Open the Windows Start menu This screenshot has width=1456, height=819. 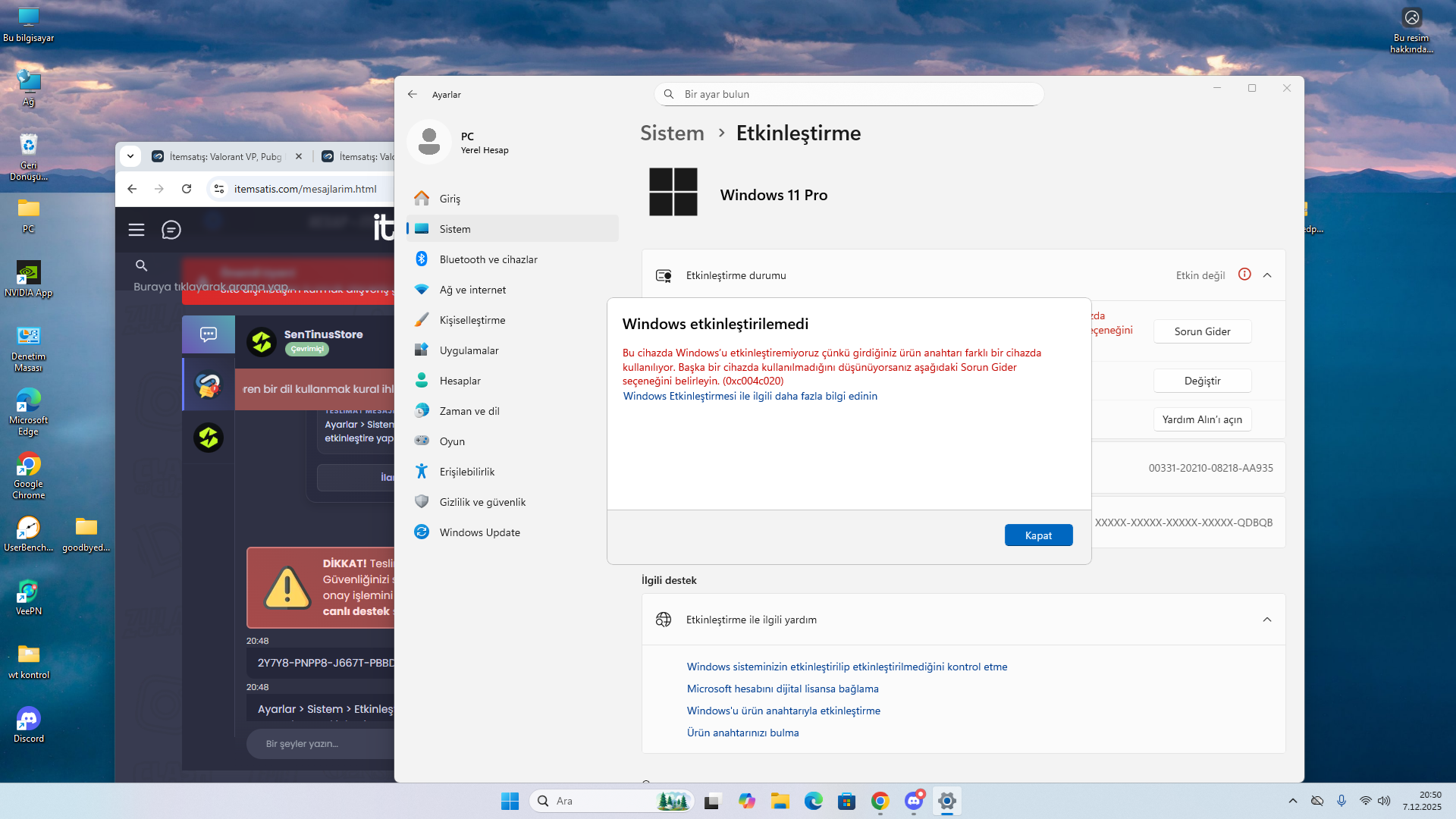510,801
